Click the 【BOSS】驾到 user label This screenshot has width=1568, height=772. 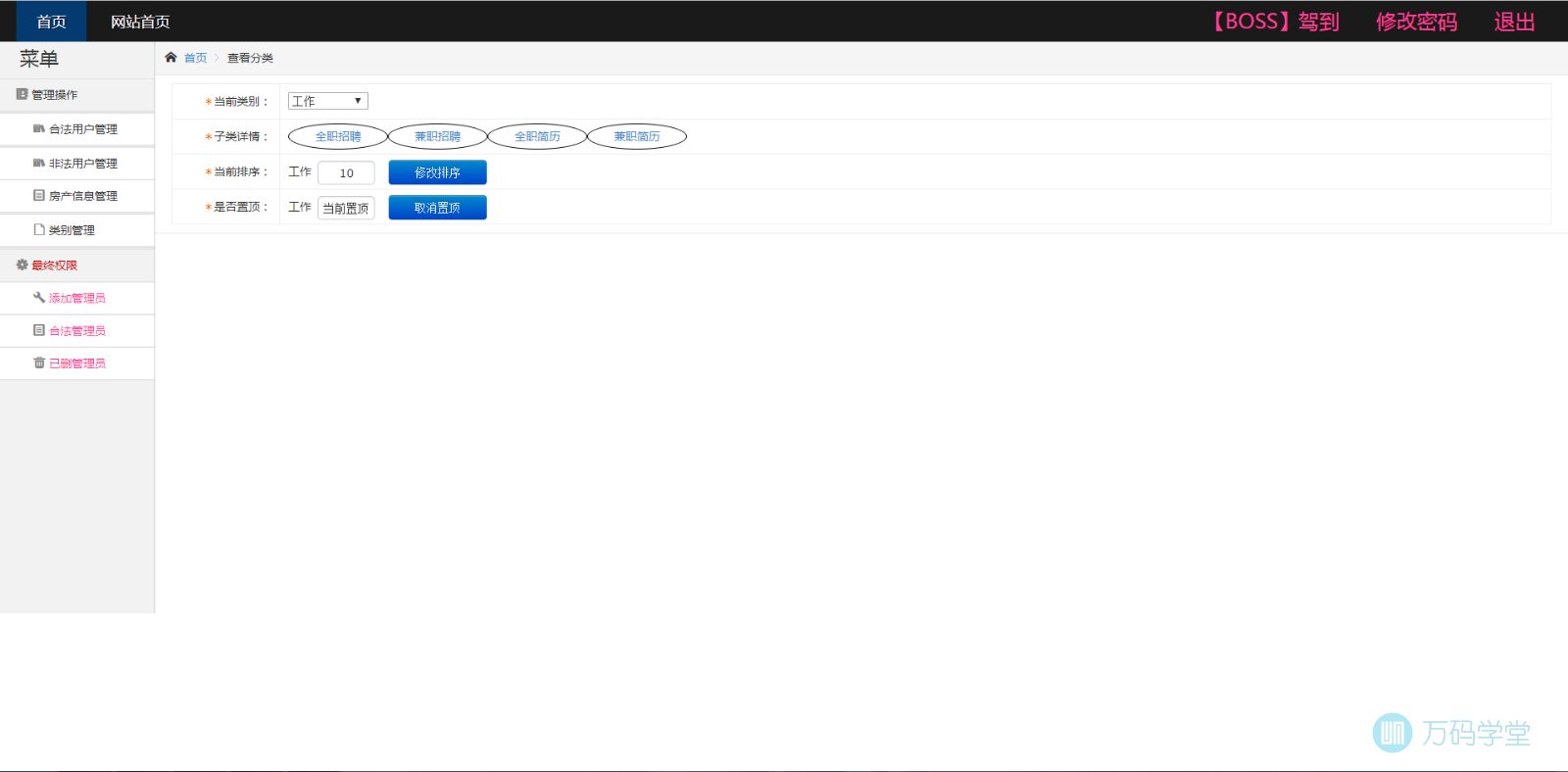pos(1273,22)
